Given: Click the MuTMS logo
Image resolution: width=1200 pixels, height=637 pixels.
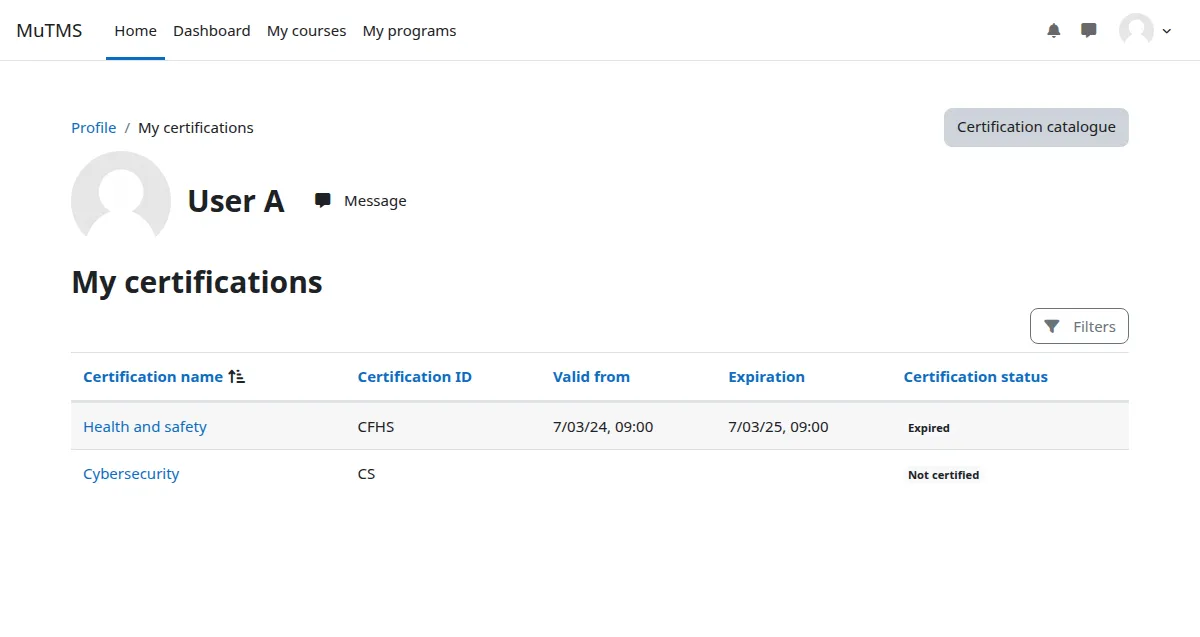Looking at the screenshot, I should click(x=49, y=30).
